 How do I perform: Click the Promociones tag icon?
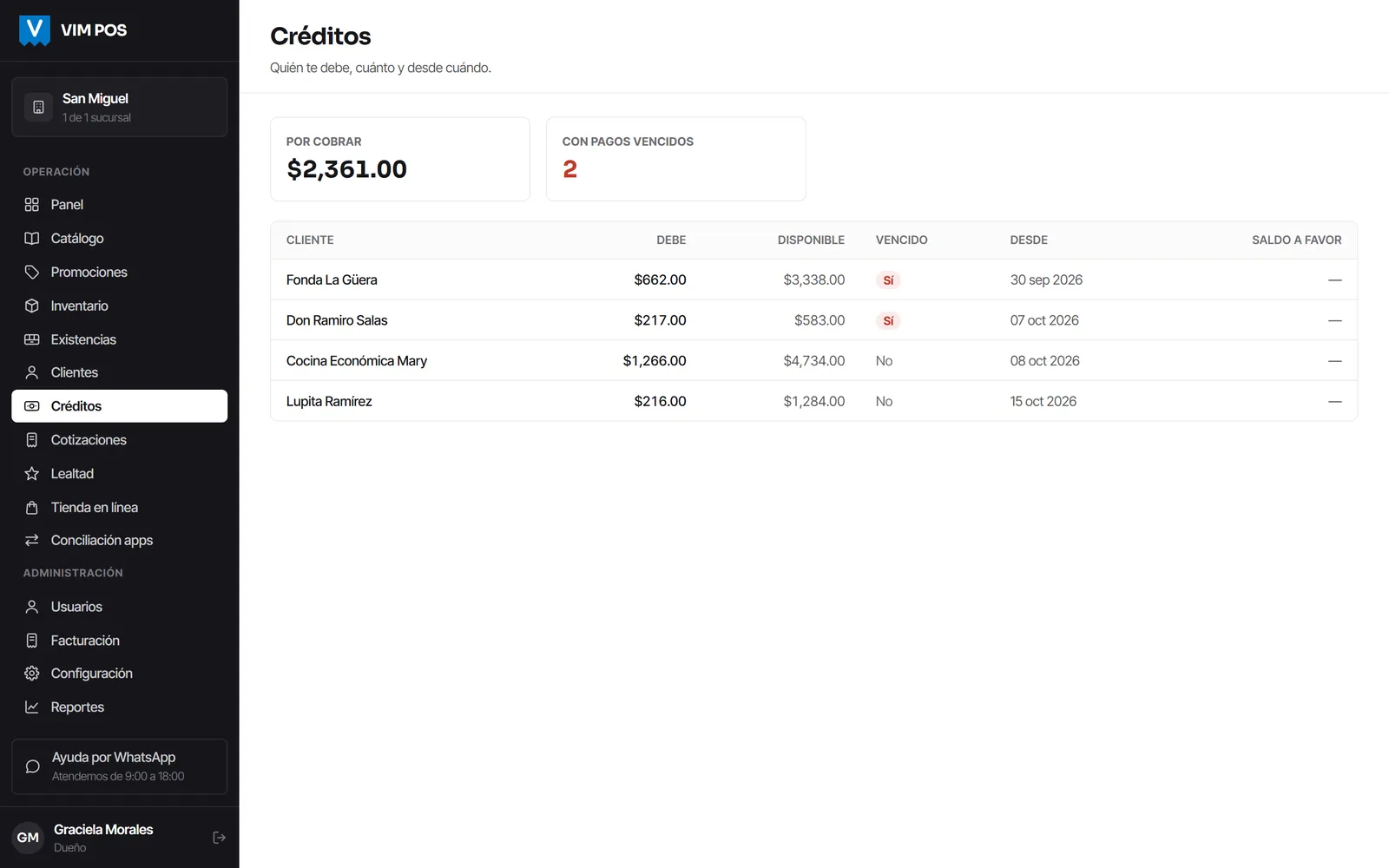click(x=32, y=273)
